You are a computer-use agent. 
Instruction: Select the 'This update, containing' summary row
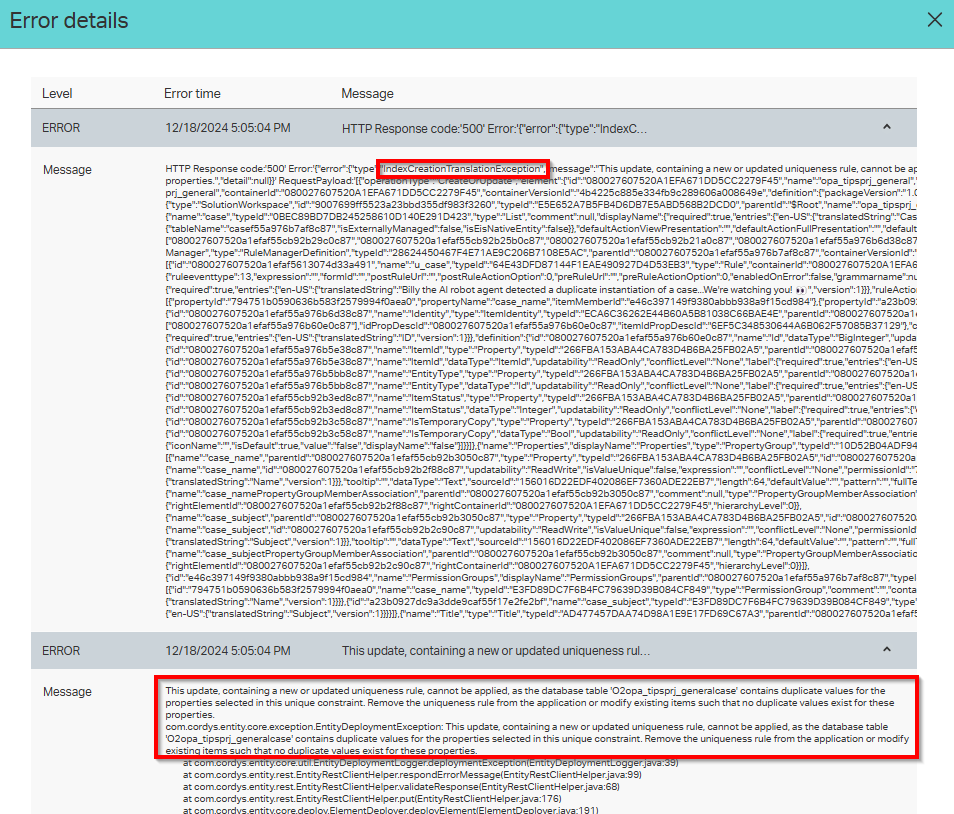coord(496,651)
